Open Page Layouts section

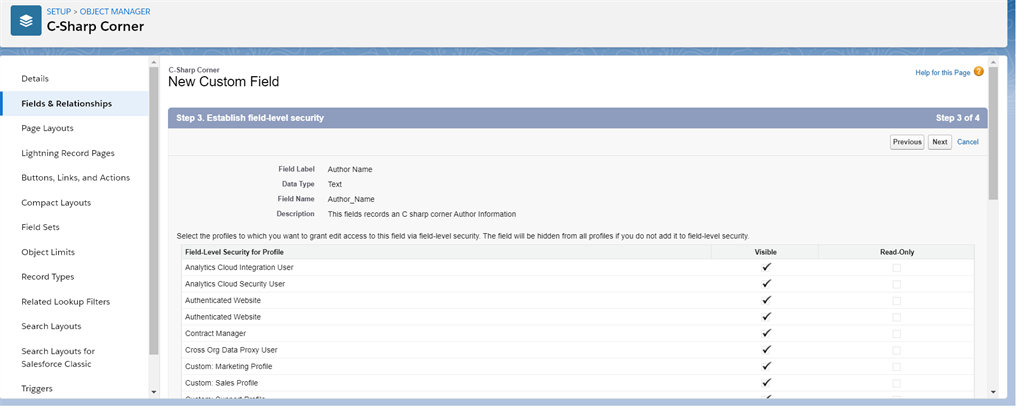point(48,128)
